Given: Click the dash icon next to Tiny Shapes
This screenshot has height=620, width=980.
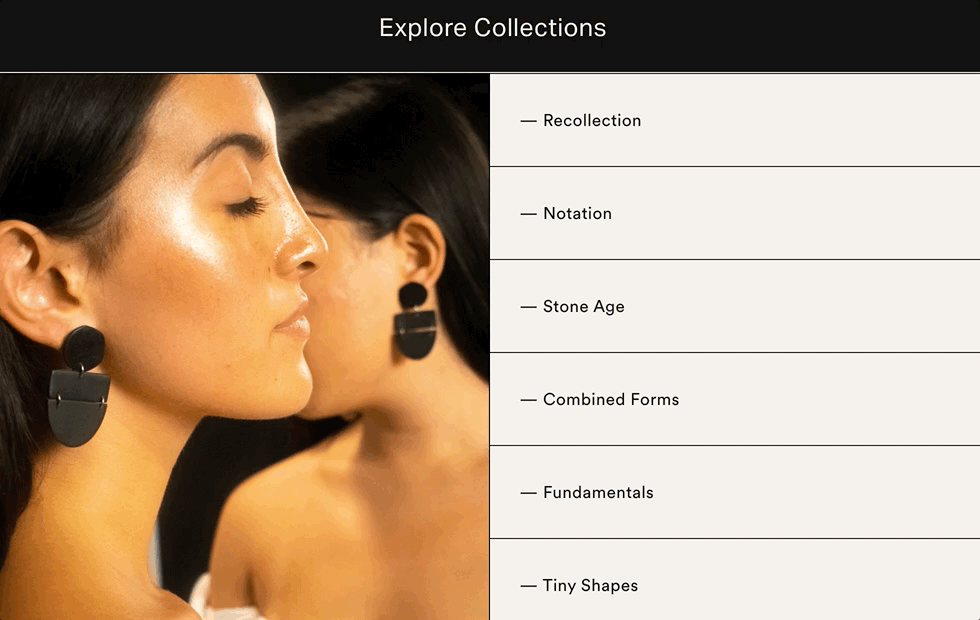Looking at the screenshot, I should (x=529, y=587).
